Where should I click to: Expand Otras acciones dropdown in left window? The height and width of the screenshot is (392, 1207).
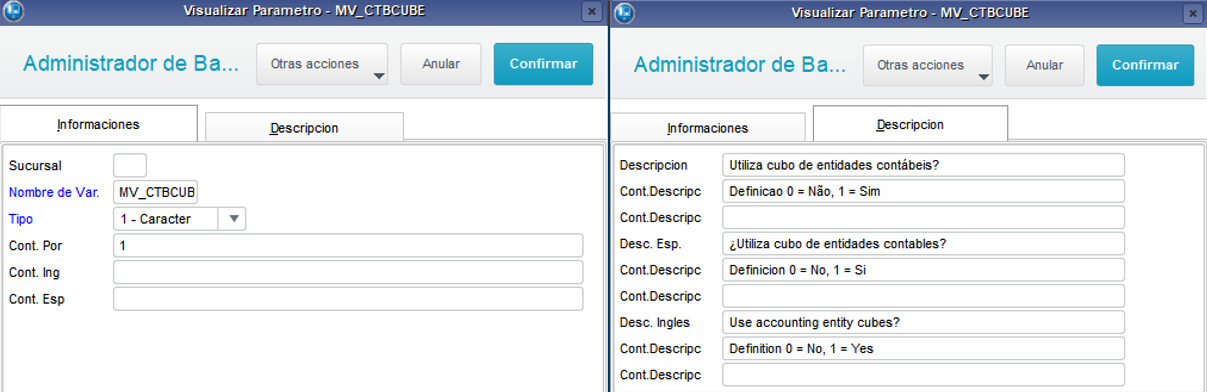pyautogui.click(x=322, y=64)
